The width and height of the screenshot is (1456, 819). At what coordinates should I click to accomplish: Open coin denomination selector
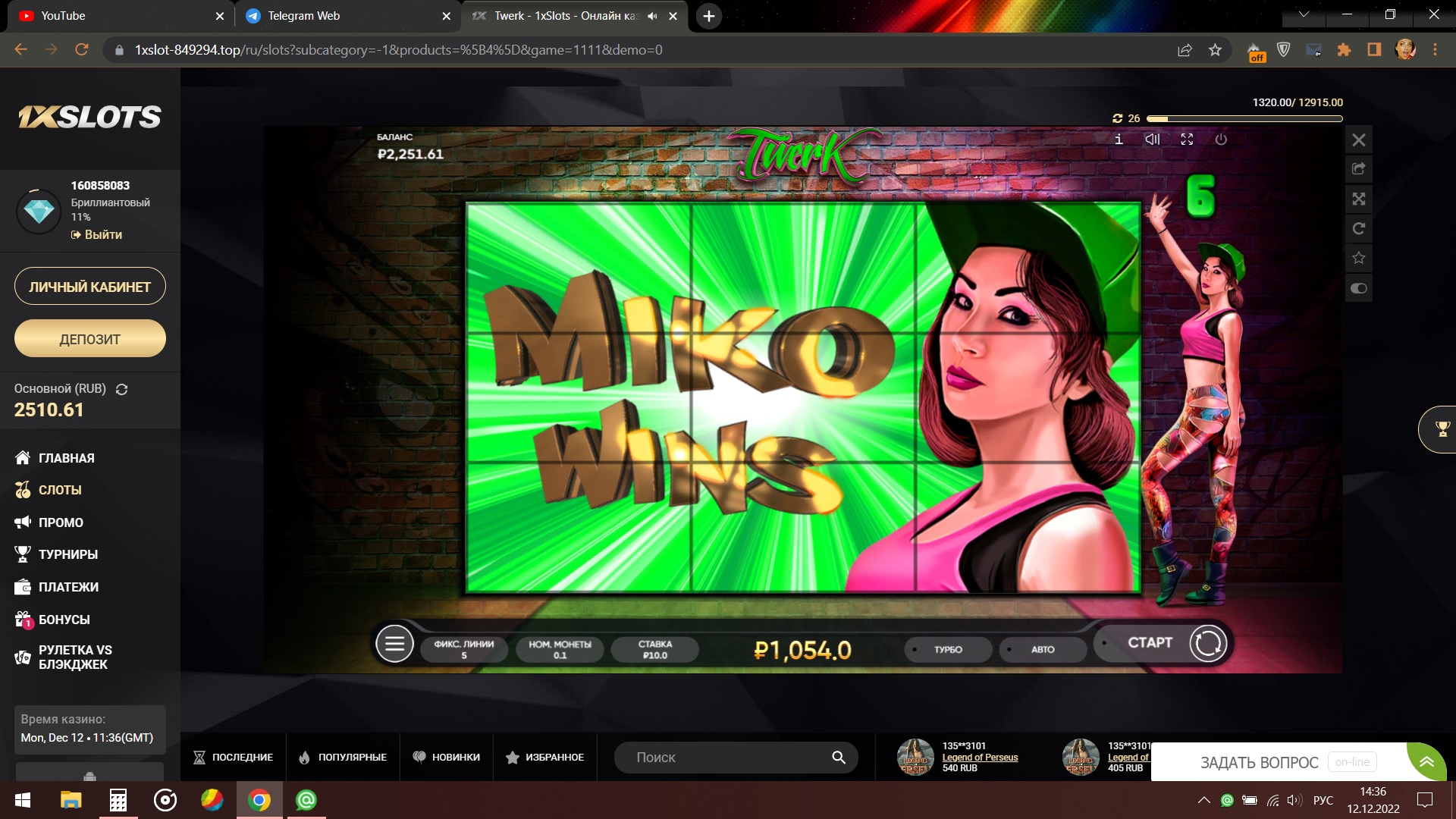click(x=560, y=649)
